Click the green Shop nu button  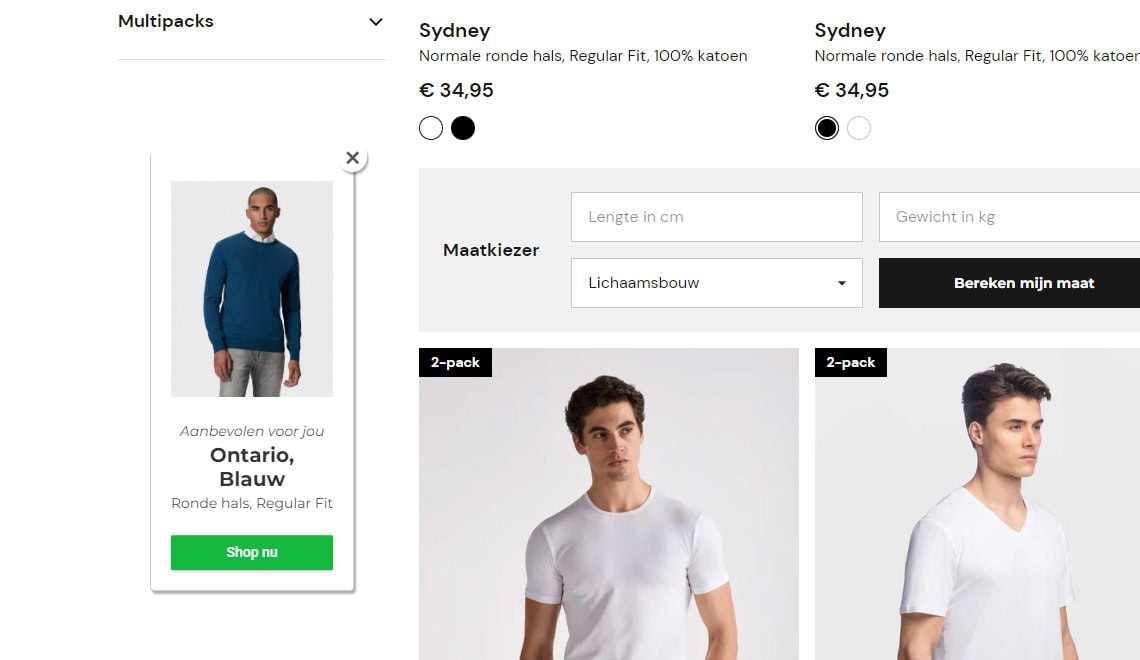point(252,553)
